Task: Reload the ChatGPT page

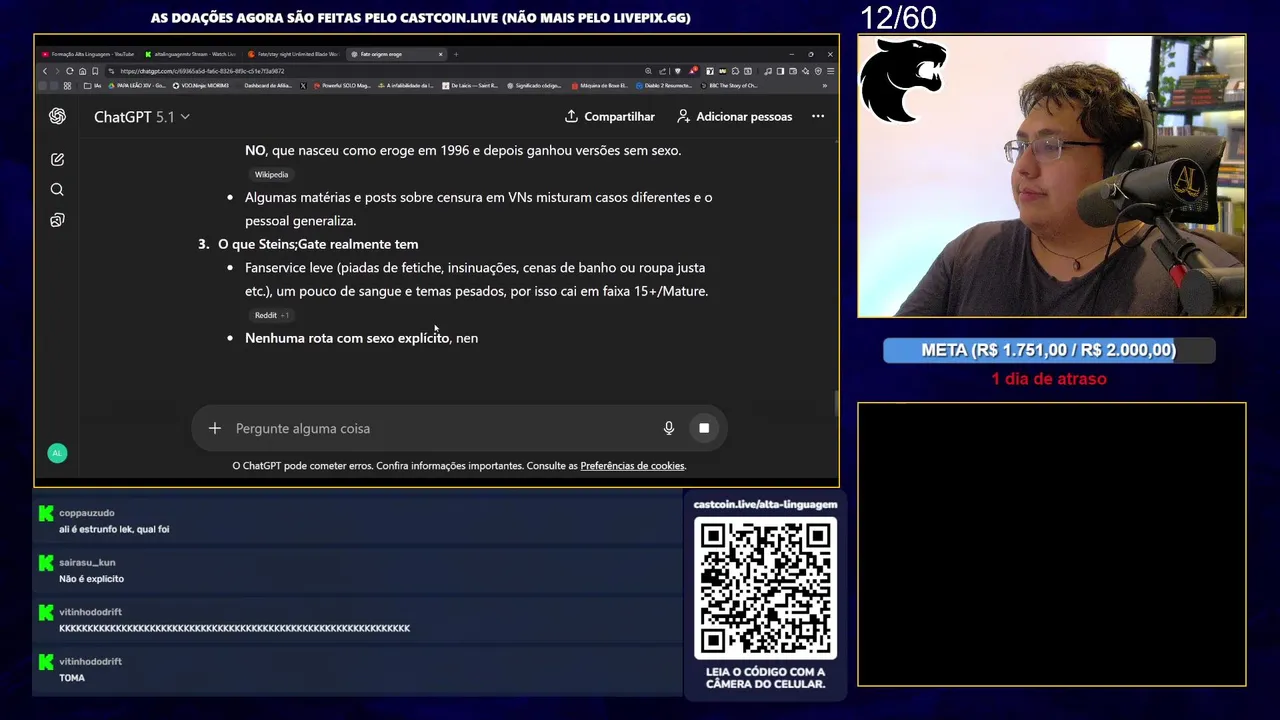Action: pos(69,71)
